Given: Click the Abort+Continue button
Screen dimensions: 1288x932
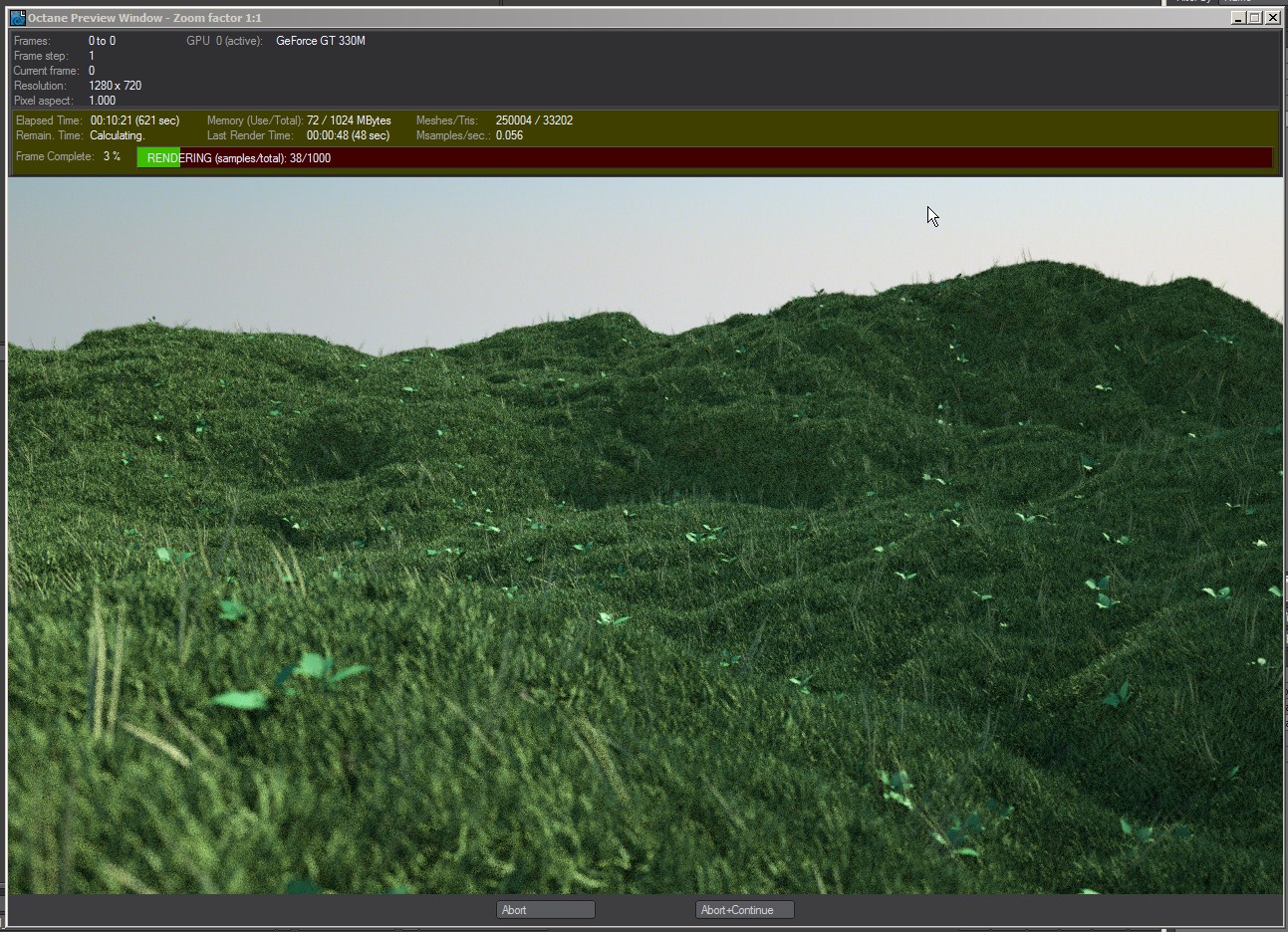Looking at the screenshot, I should pyautogui.click(x=744, y=910).
